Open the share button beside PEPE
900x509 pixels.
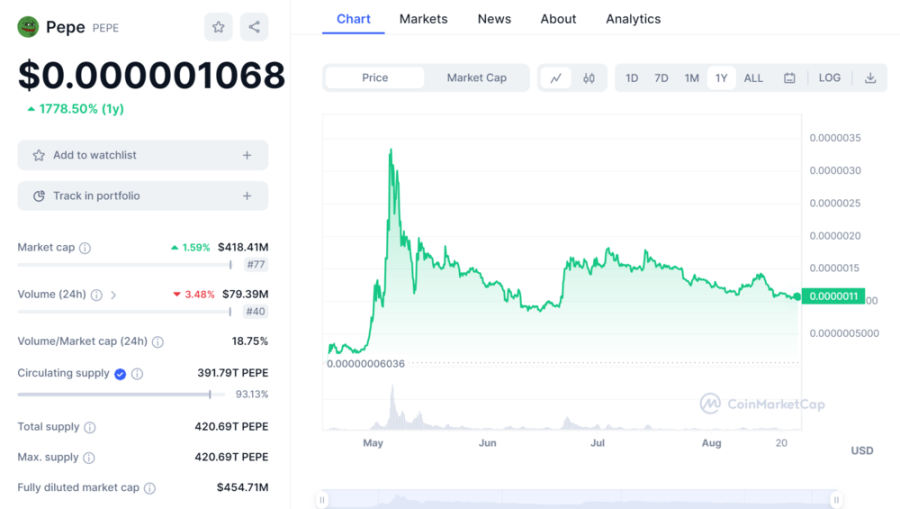coord(254,27)
